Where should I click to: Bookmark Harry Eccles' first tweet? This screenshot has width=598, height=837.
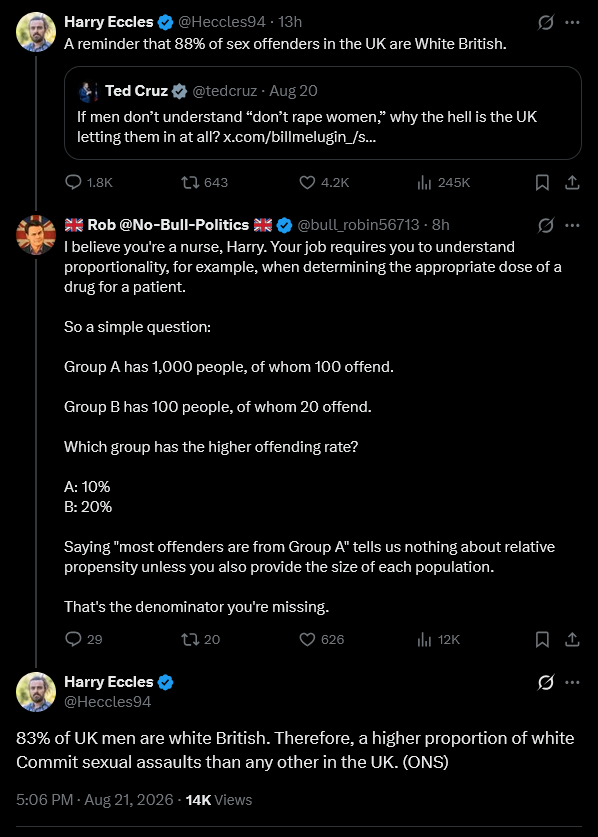click(542, 183)
